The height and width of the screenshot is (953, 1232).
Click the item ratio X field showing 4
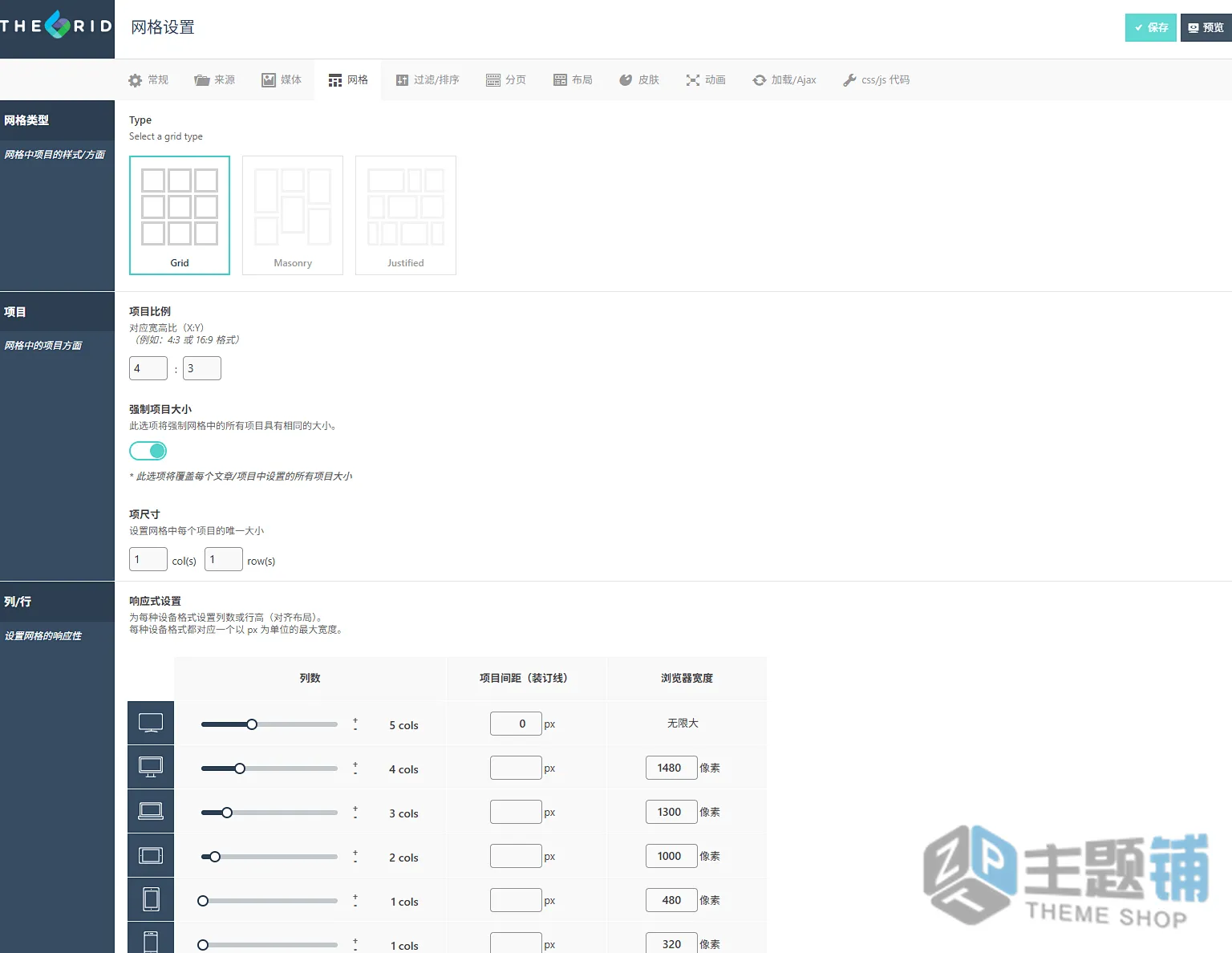tap(148, 368)
